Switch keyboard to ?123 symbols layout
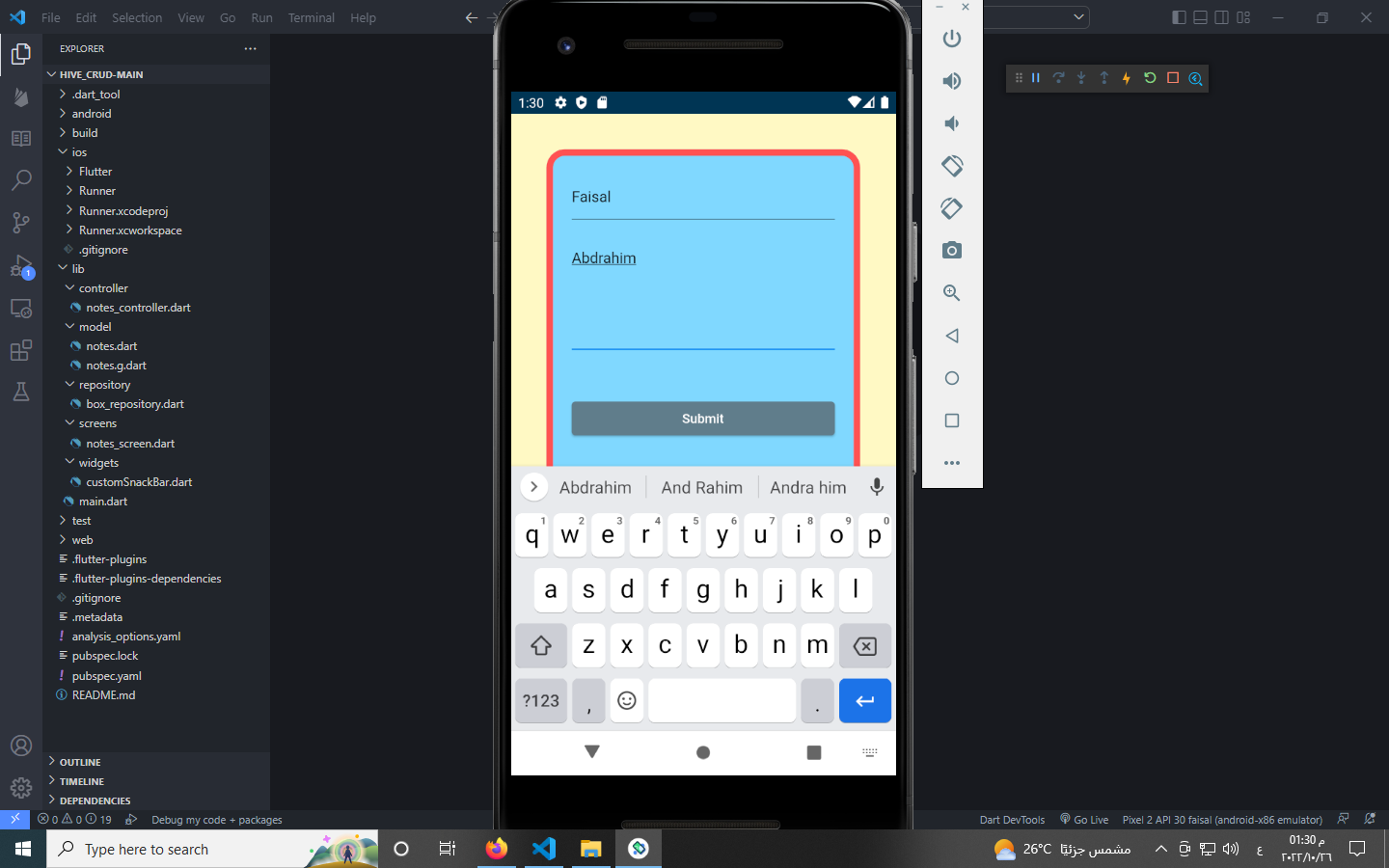Viewport: 1389px width, 868px height. (541, 701)
